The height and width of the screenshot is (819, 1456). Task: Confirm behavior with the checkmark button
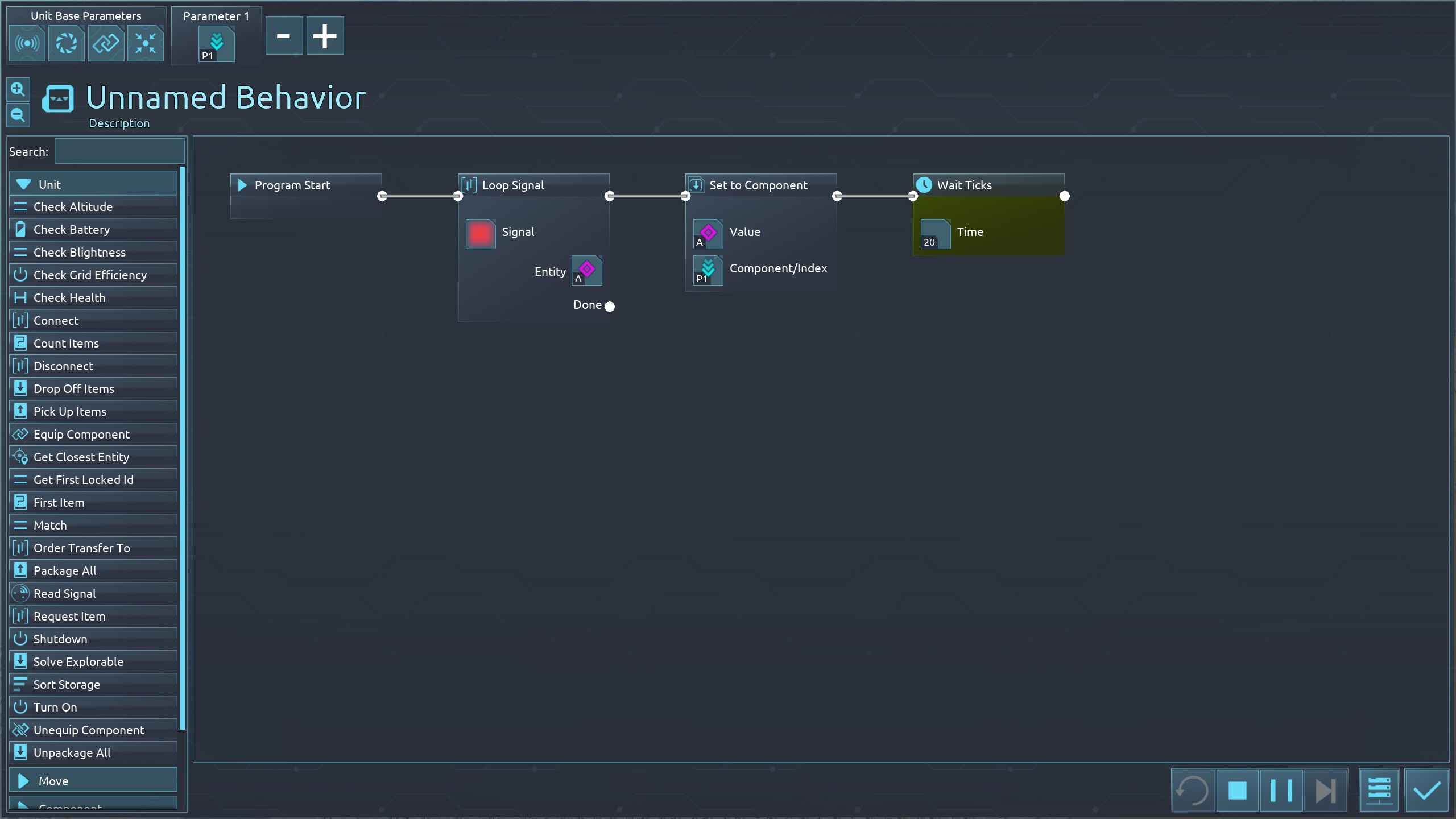(1426, 791)
